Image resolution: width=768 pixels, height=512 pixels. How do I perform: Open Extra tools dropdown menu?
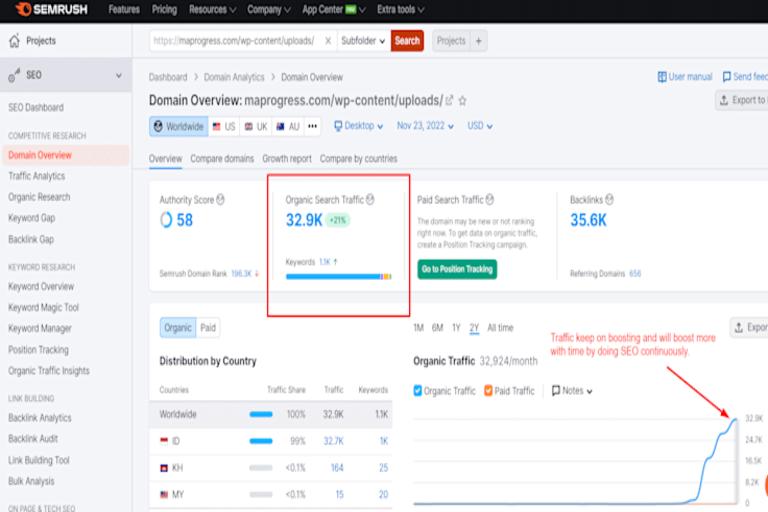point(401,9)
